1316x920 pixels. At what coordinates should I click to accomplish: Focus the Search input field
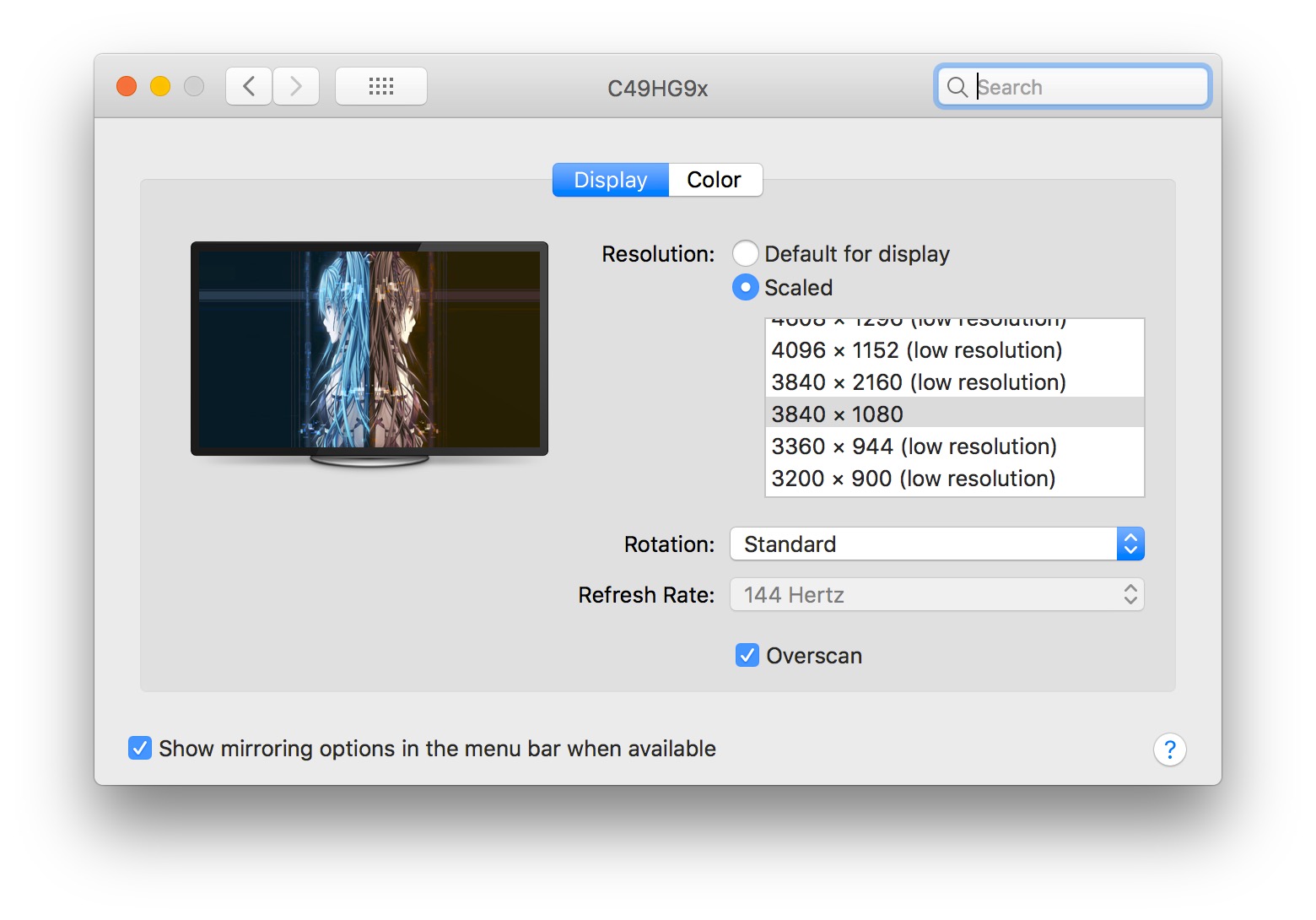[x=1073, y=87]
